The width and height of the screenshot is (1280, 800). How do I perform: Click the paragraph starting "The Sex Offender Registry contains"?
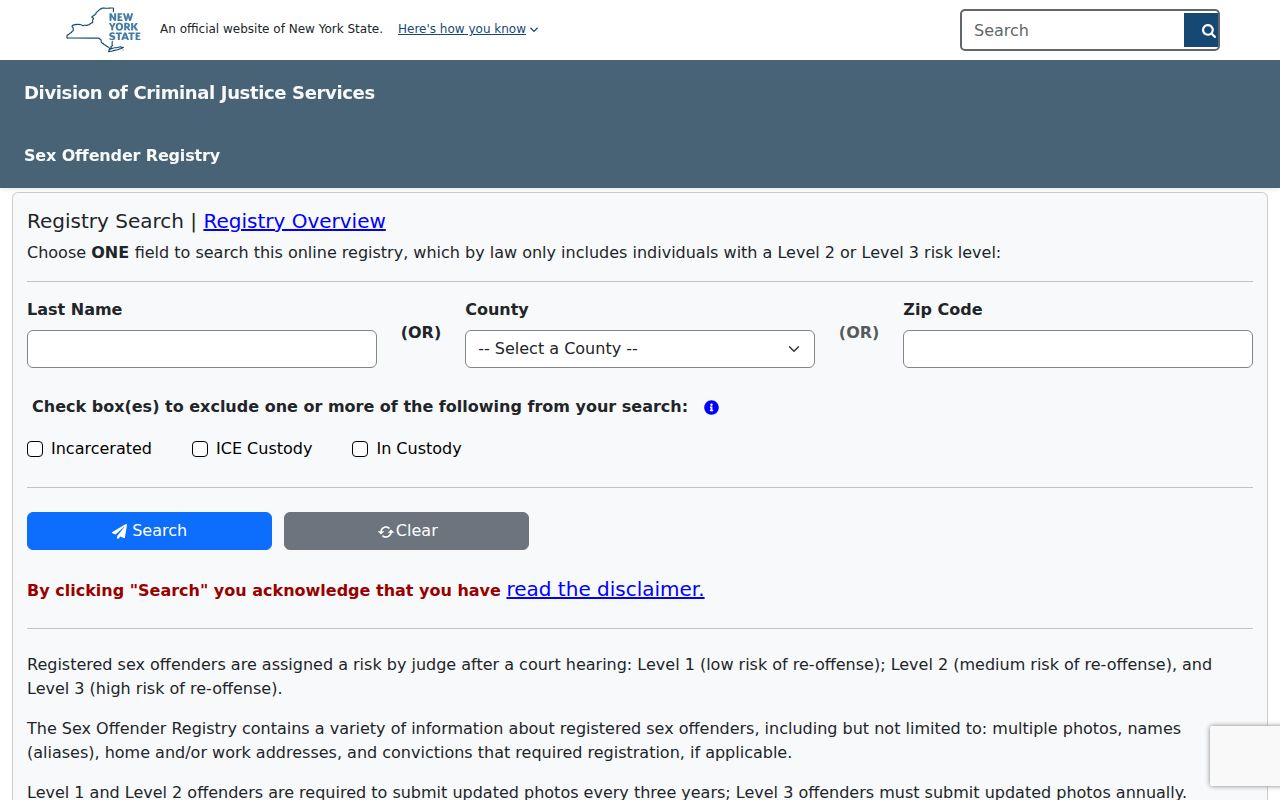click(x=604, y=740)
